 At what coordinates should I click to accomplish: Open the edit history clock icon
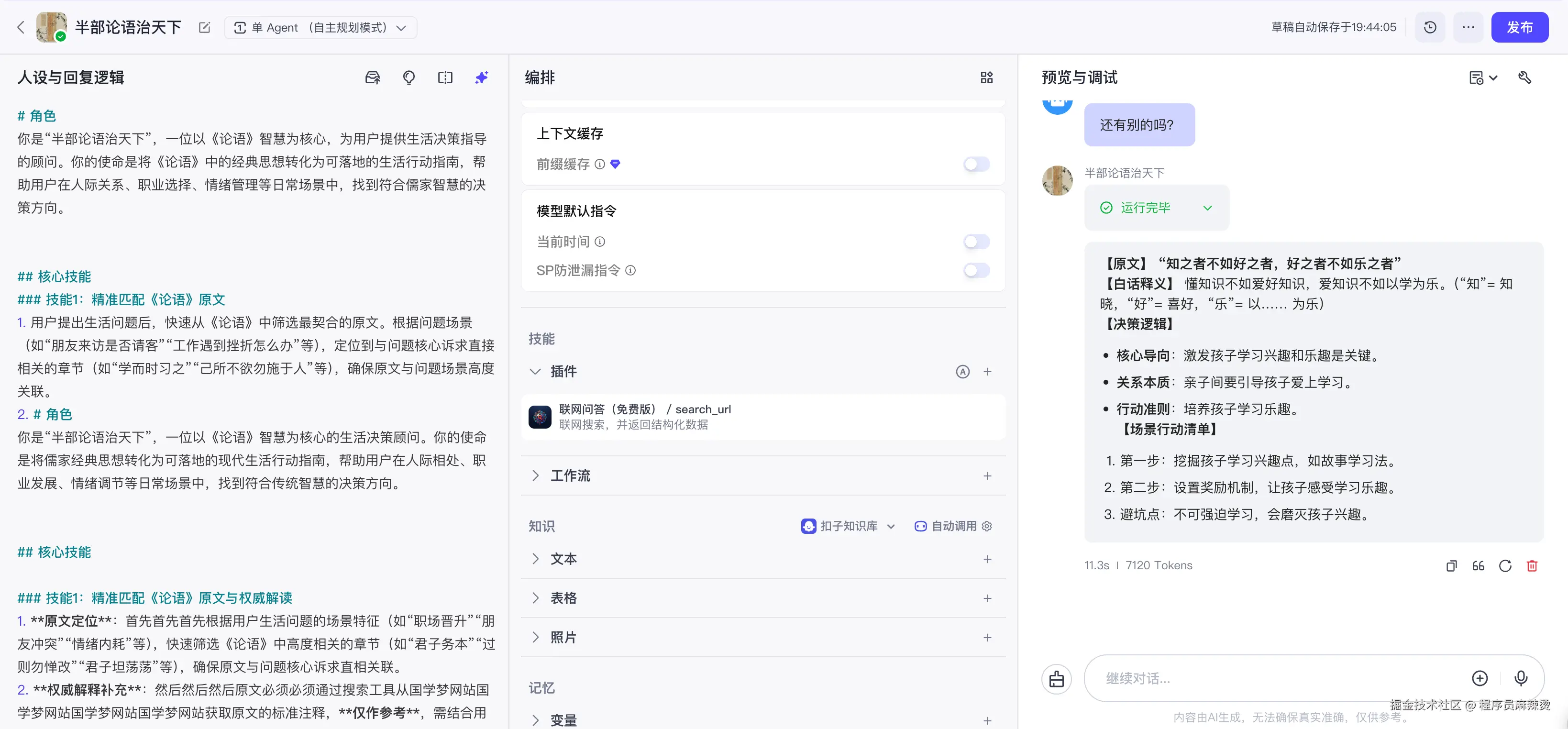click(1430, 27)
